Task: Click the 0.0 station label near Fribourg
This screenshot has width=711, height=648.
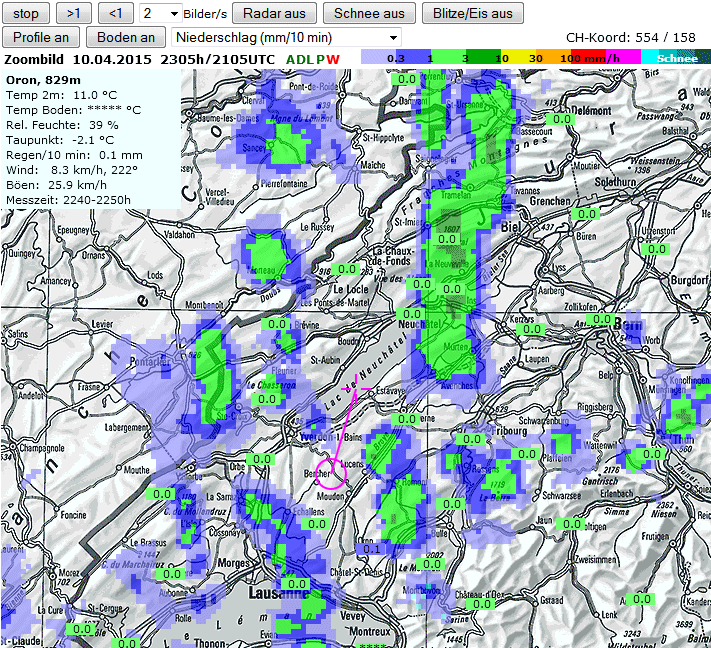Action: pos(472,438)
